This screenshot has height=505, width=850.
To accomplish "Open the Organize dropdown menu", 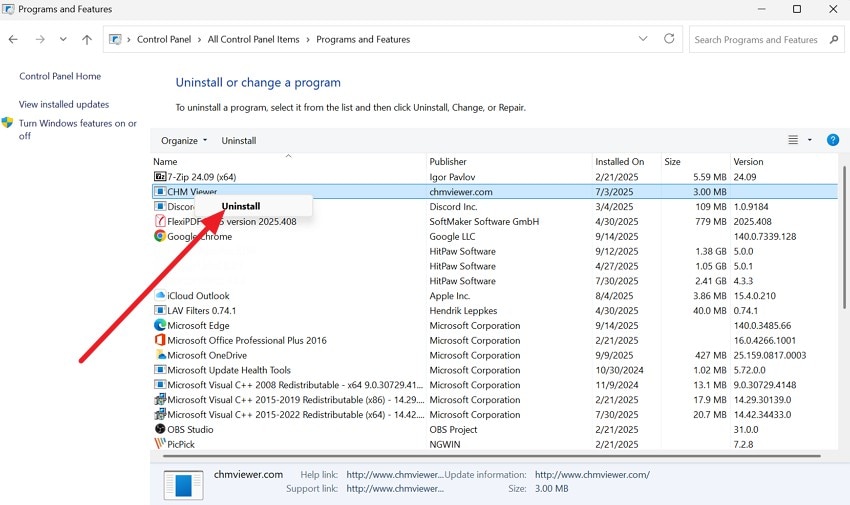I will [x=184, y=140].
